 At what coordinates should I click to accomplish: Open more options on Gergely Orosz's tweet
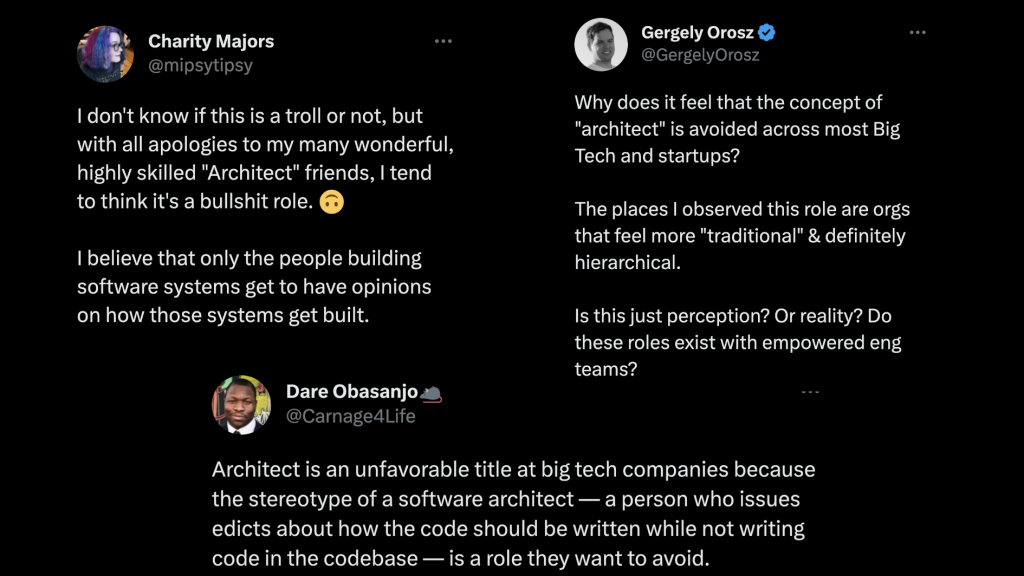(x=918, y=33)
